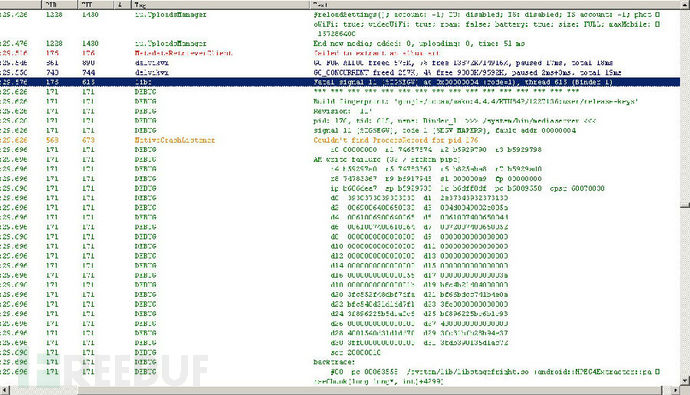Click TID 613 in the highlighted libc row
The image size is (690, 395).
88,82
